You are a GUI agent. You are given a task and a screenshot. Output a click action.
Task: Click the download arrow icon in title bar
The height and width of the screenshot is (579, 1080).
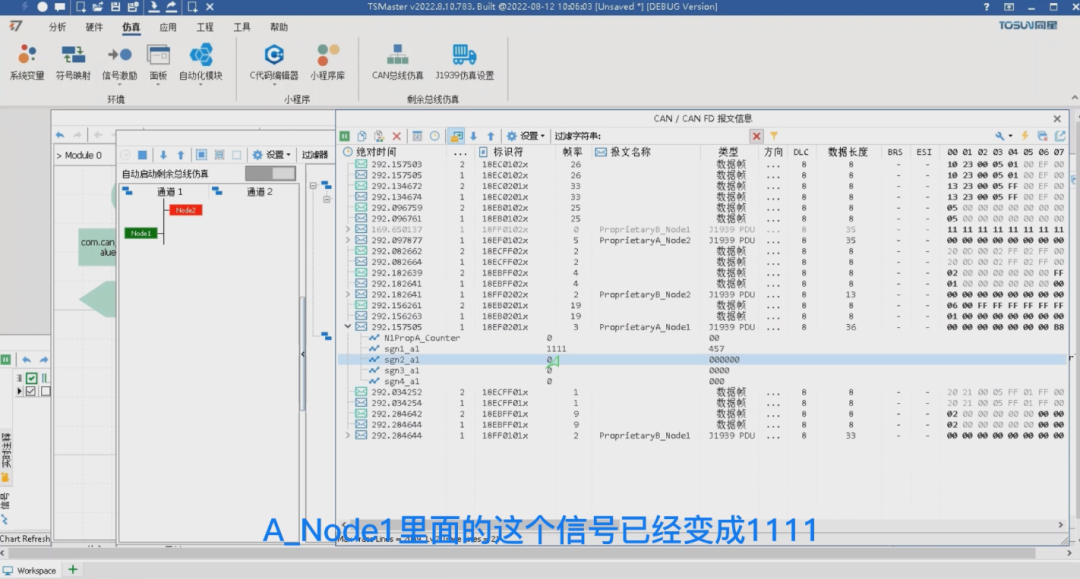tap(154, 6)
